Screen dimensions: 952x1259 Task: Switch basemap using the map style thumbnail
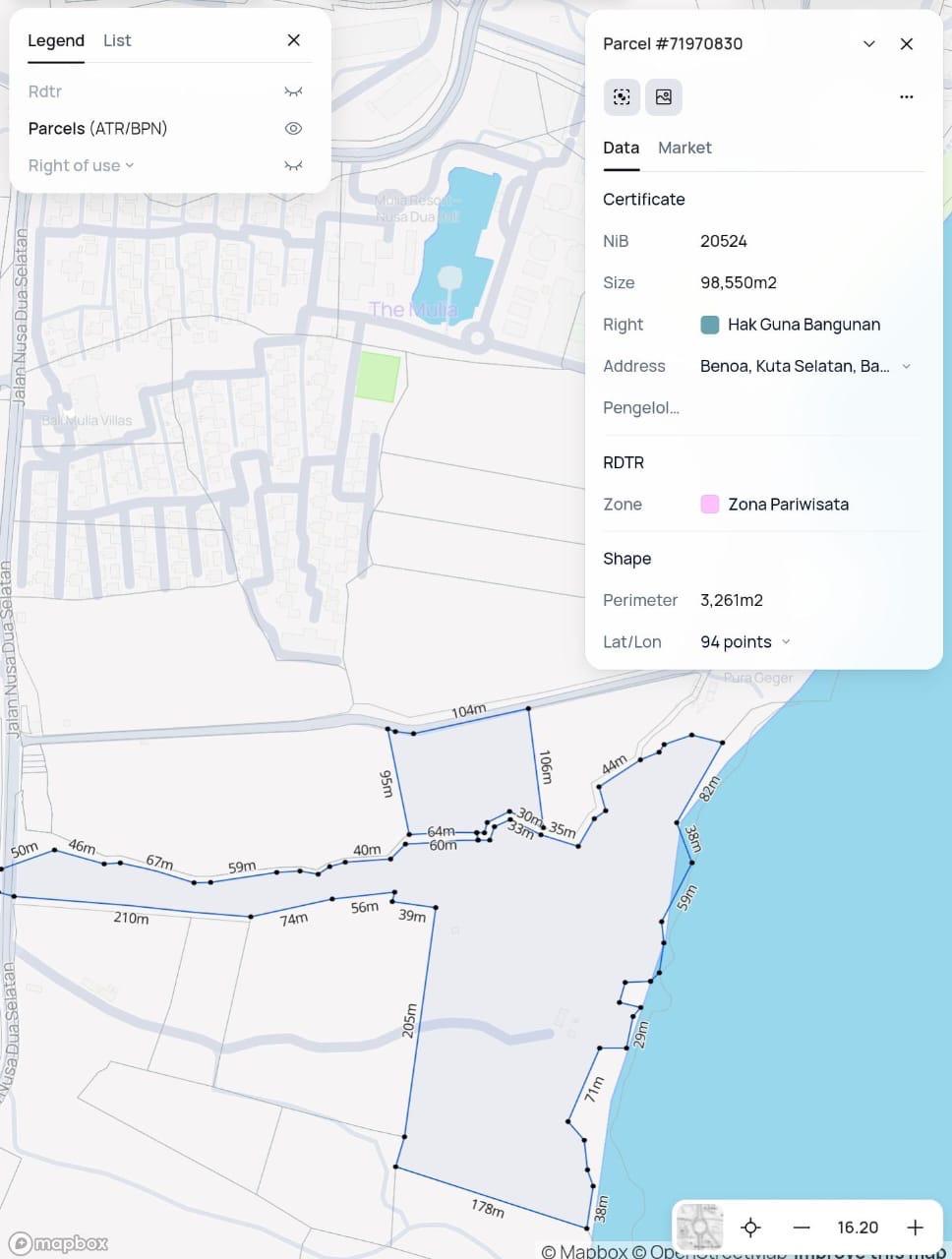click(699, 1228)
